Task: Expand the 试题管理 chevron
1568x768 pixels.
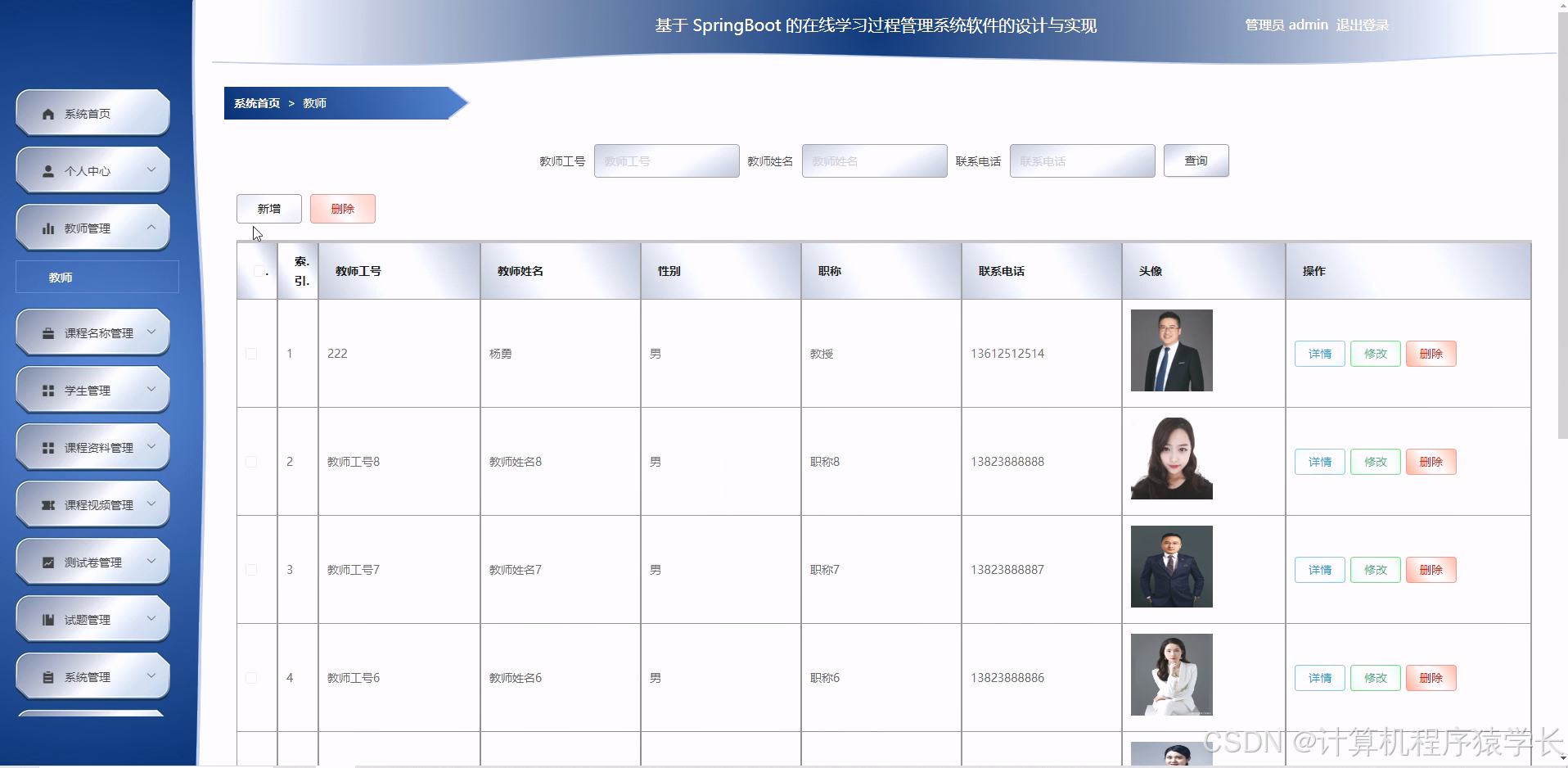Action: click(x=151, y=619)
